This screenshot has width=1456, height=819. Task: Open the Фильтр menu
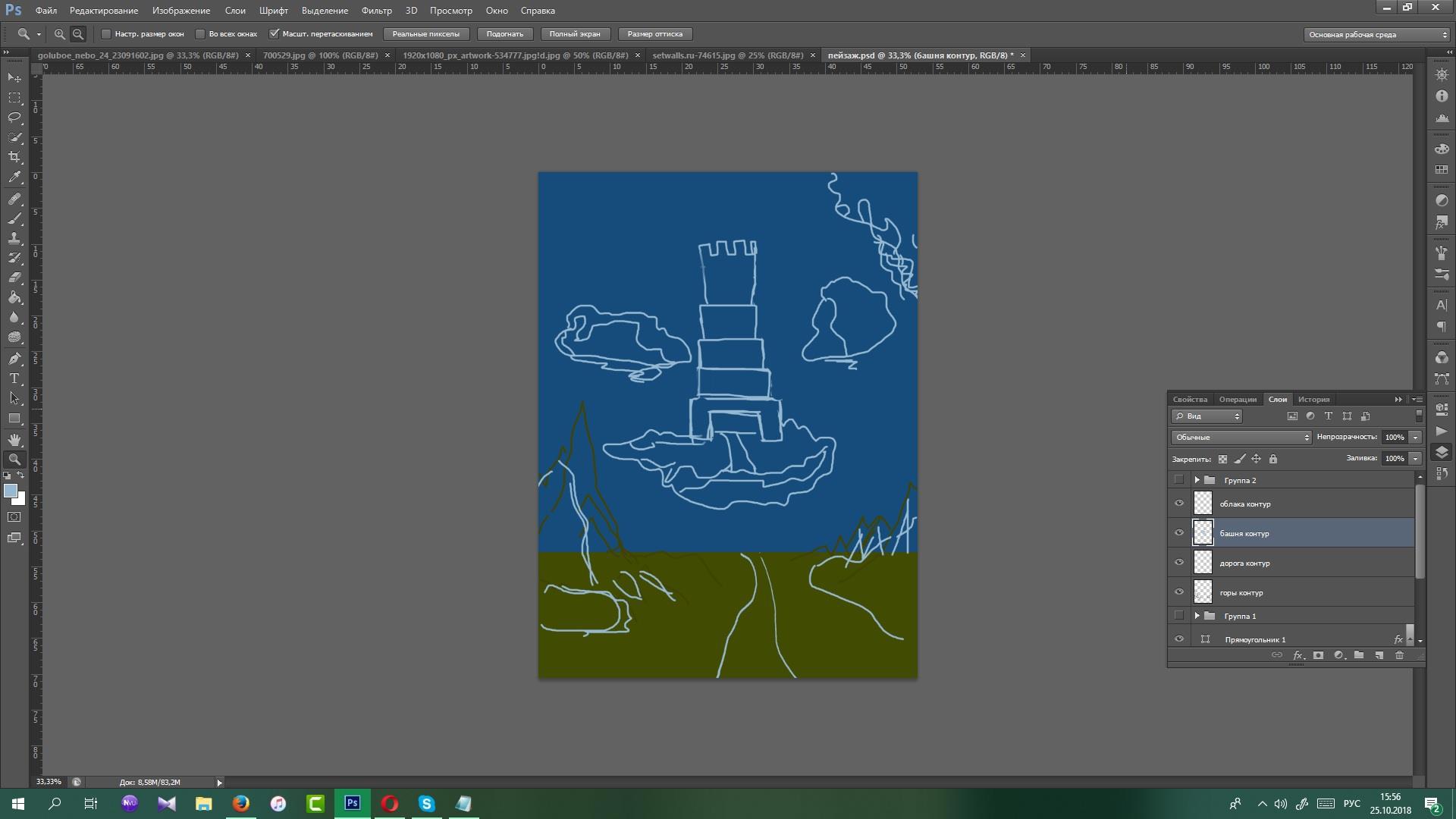[376, 11]
